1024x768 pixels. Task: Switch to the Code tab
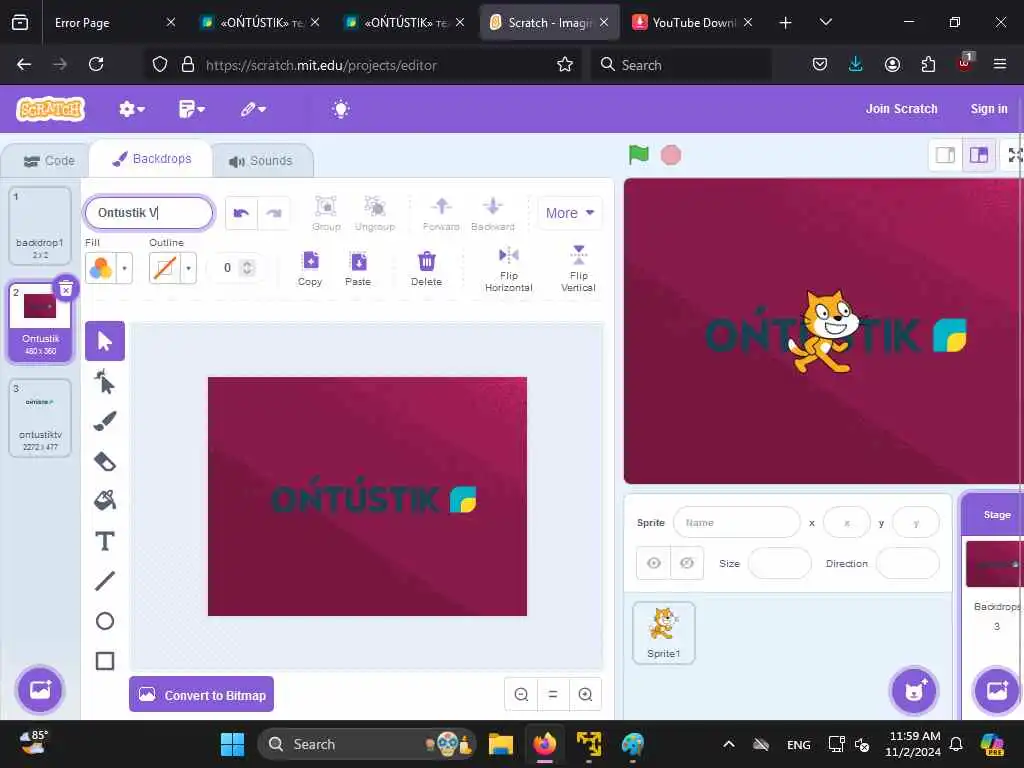pos(48,161)
